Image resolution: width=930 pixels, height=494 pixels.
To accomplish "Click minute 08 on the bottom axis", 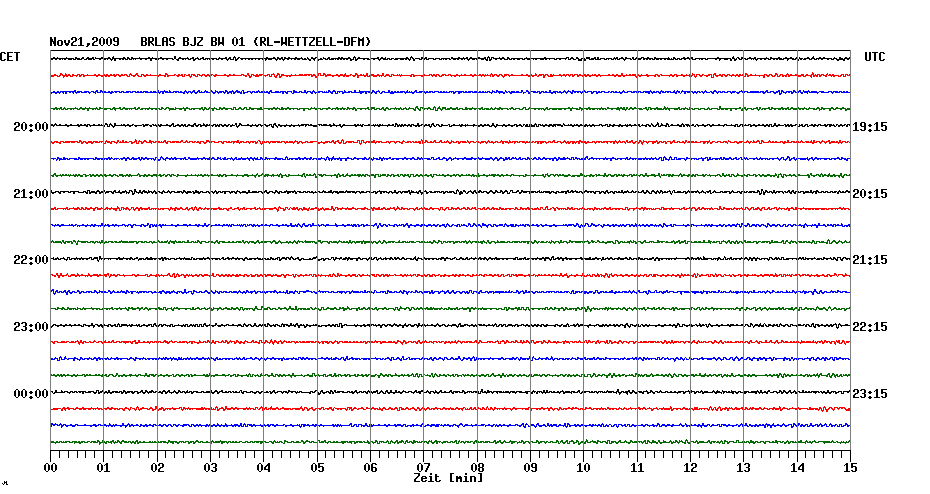I will [477, 467].
